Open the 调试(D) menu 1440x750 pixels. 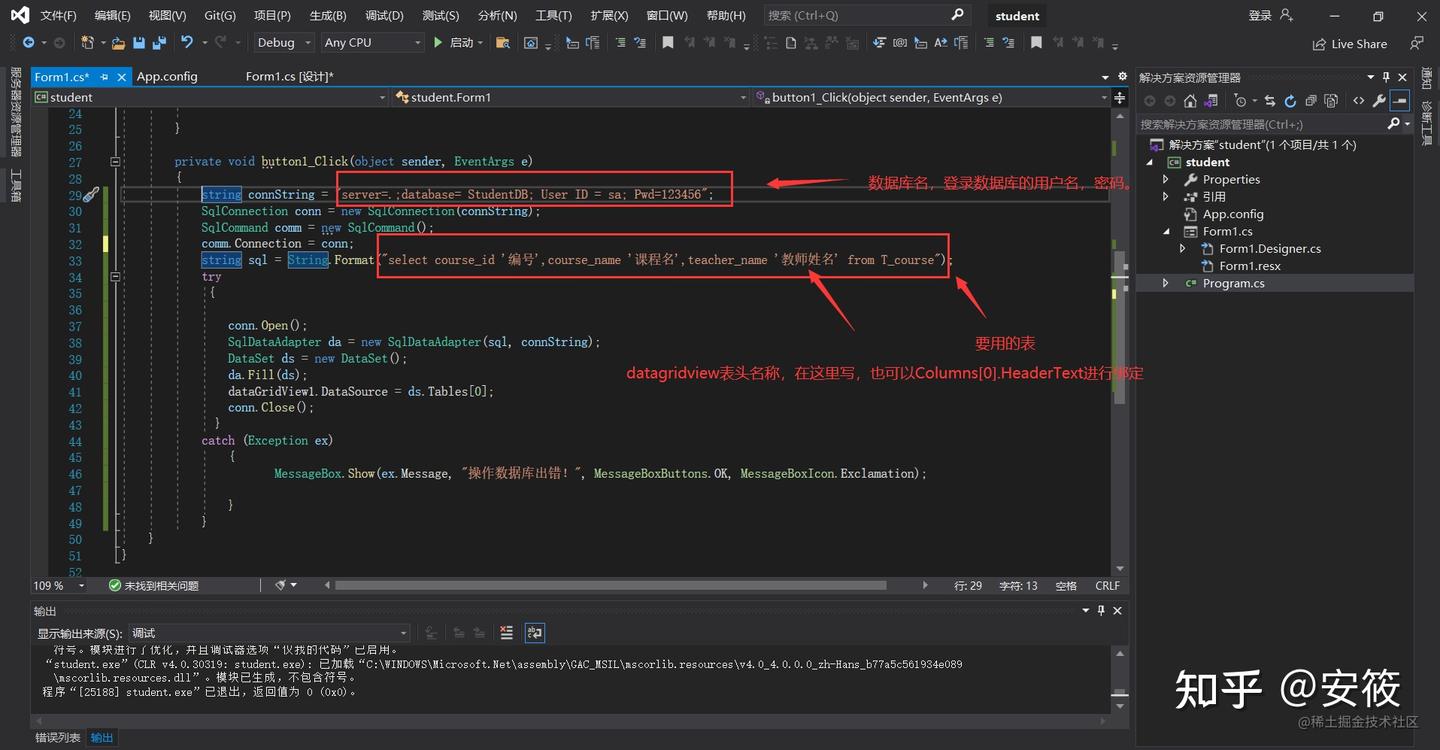click(x=384, y=15)
